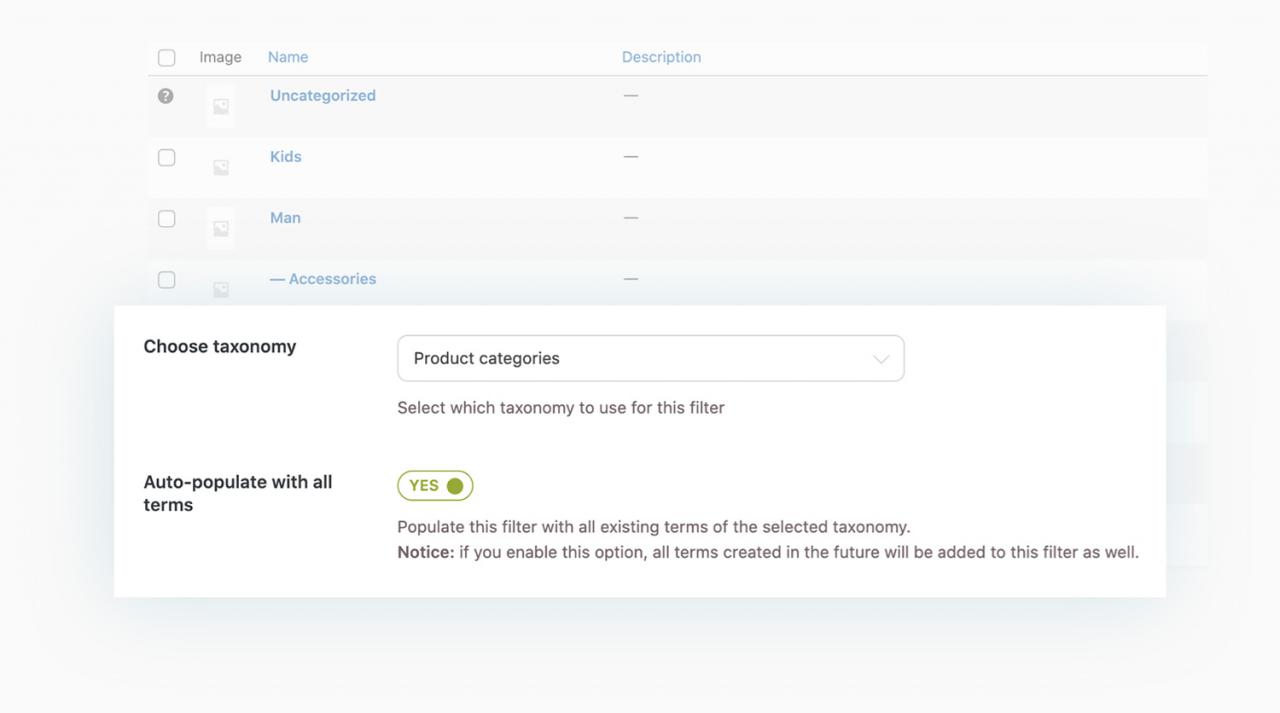
Task: Check the Kids row checkbox
Action: click(167, 158)
